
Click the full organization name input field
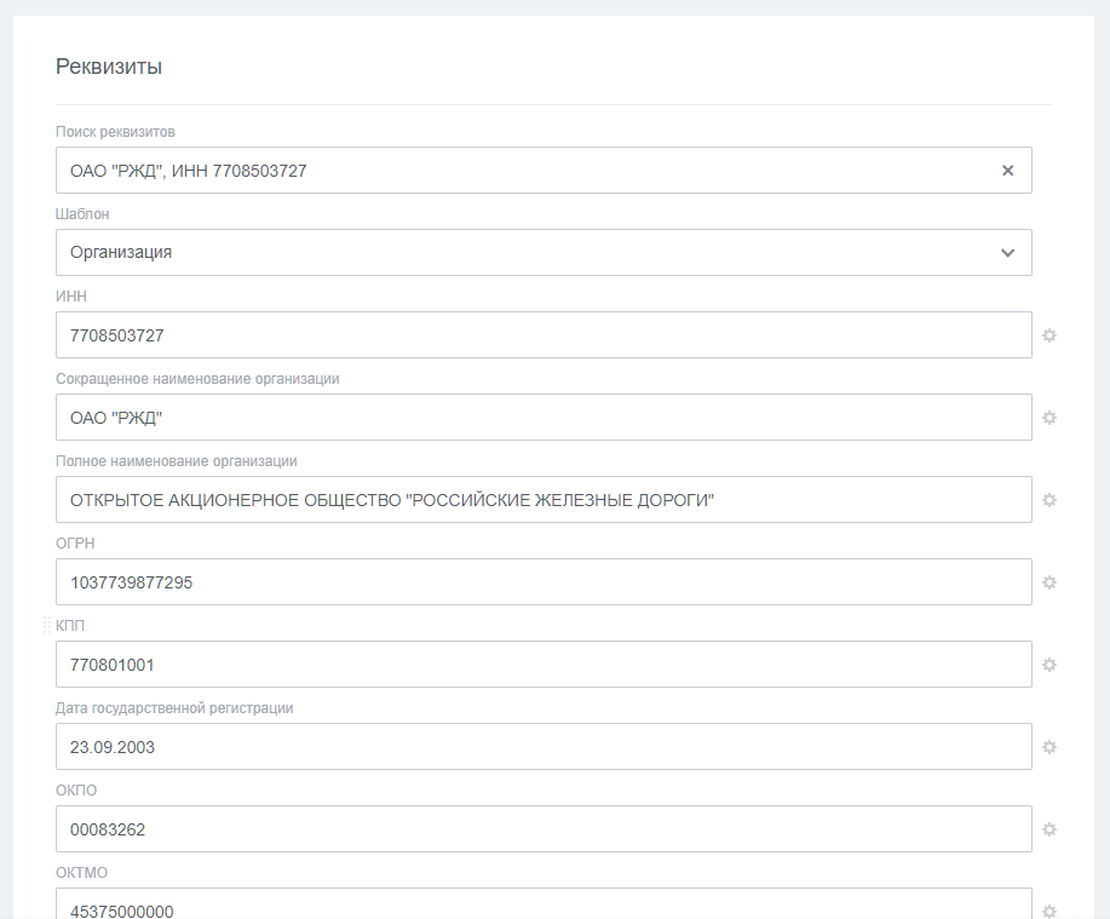coord(544,500)
